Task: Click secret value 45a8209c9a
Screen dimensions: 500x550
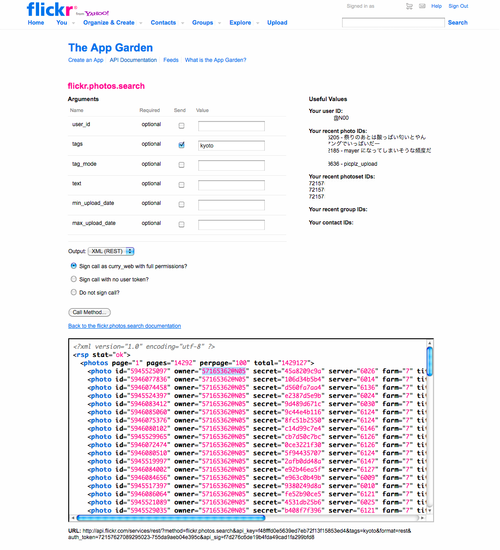Action: [x=304, y=371]
